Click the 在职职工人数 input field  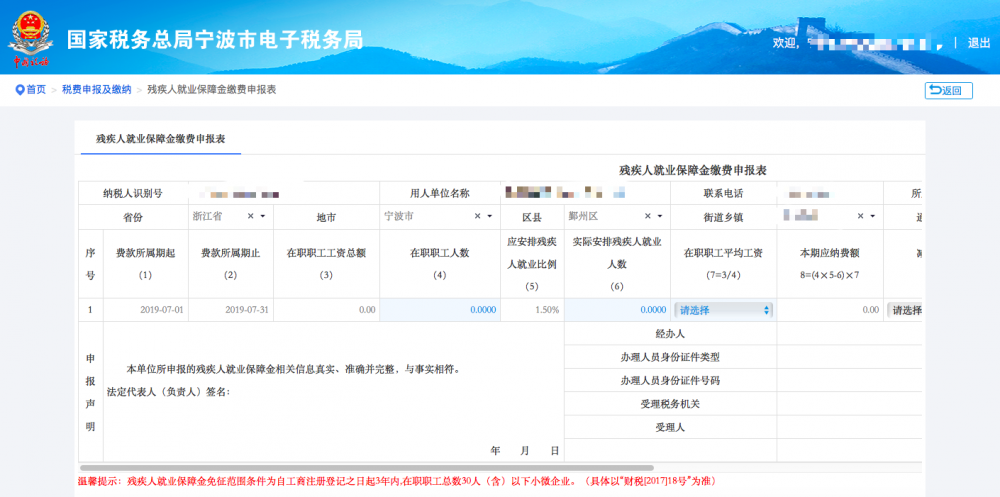440,310
